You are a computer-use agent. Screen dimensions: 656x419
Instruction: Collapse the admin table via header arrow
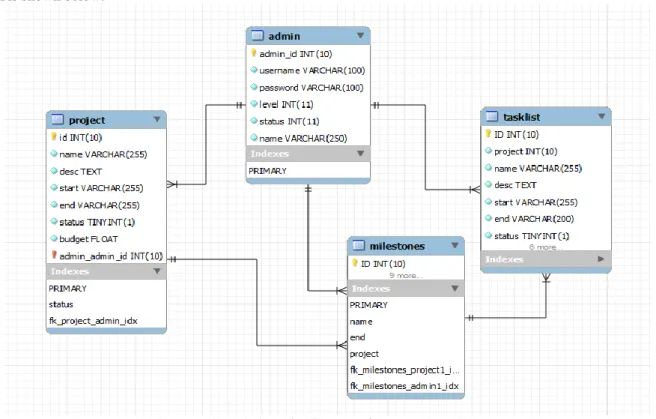tap(360, 36)
